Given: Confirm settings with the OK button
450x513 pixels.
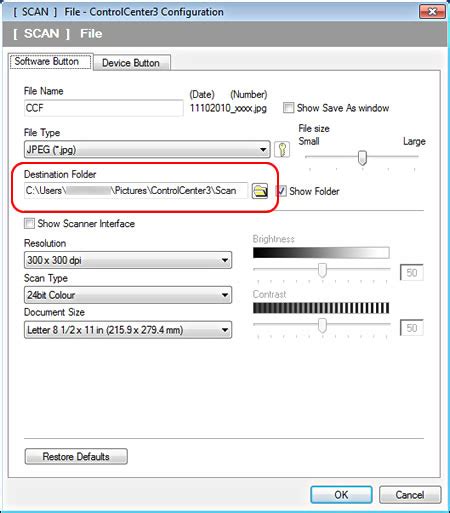Looking at the screenshot, I should pos(341,495).
